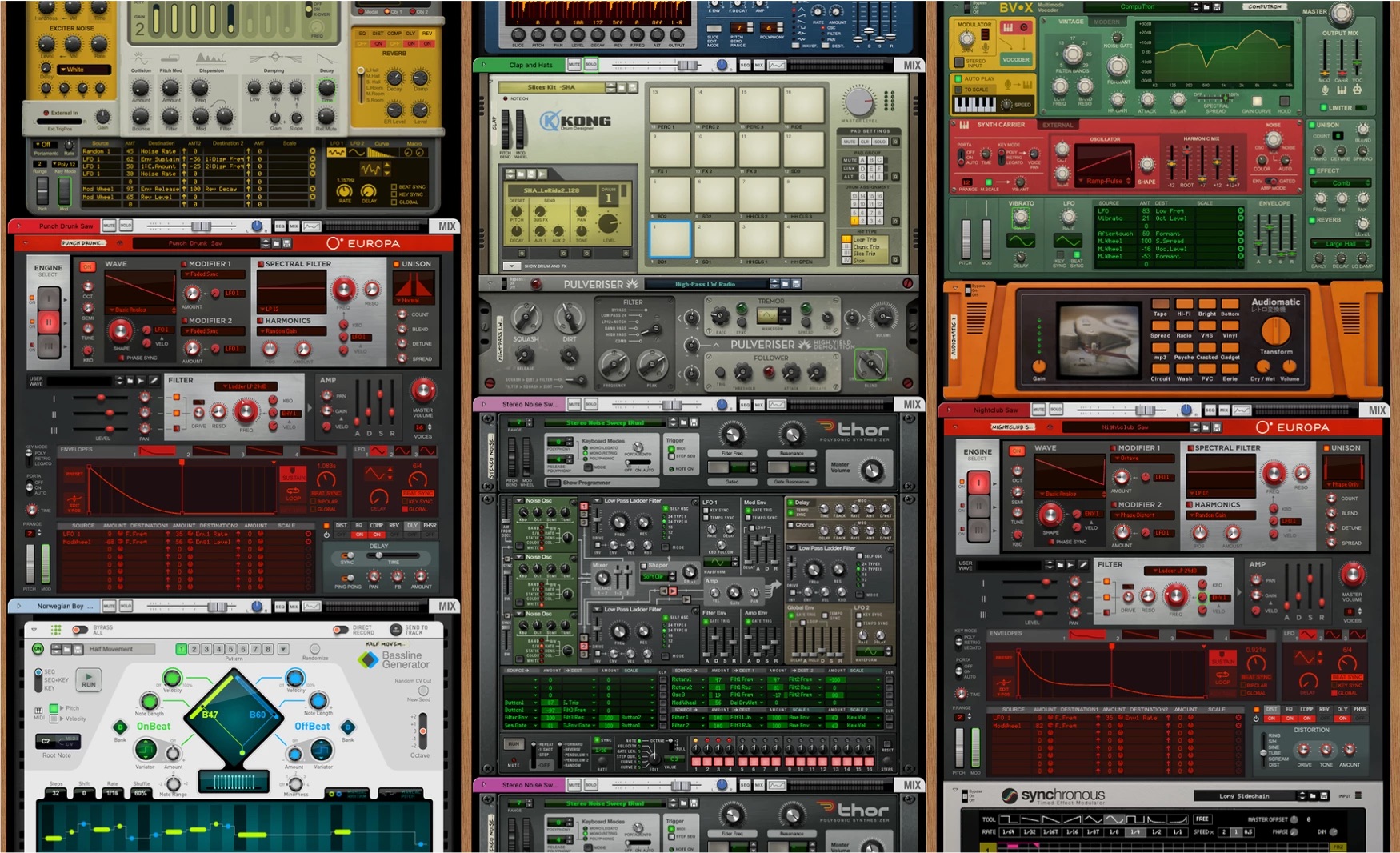The image size is (1400, 853).
Task: Switch to REV effect tab on Punch Drunk Saw
Action: [x=394, y=526]
